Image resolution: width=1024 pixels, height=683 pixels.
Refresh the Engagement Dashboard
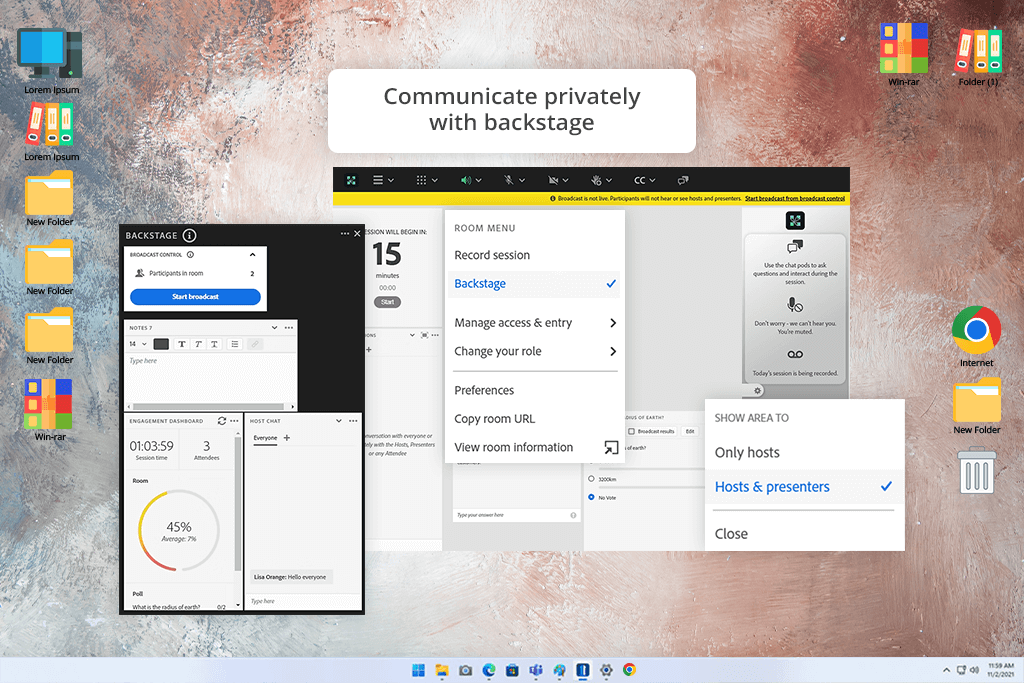click(221, 422)
